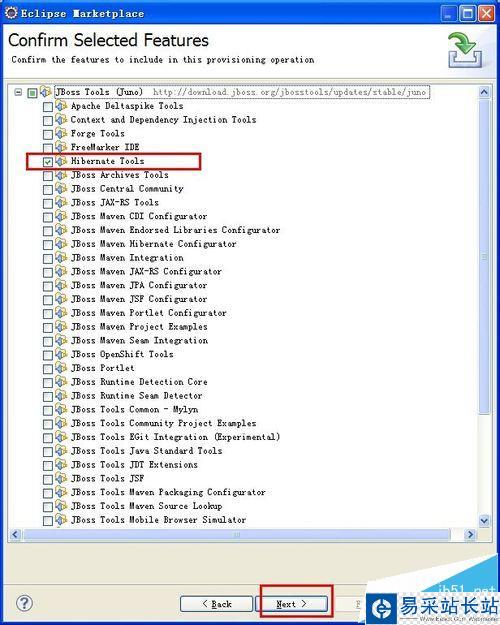Click the icon beside JBoss Central Community
Screen dimensions: 500x625
tap(61, 188)
